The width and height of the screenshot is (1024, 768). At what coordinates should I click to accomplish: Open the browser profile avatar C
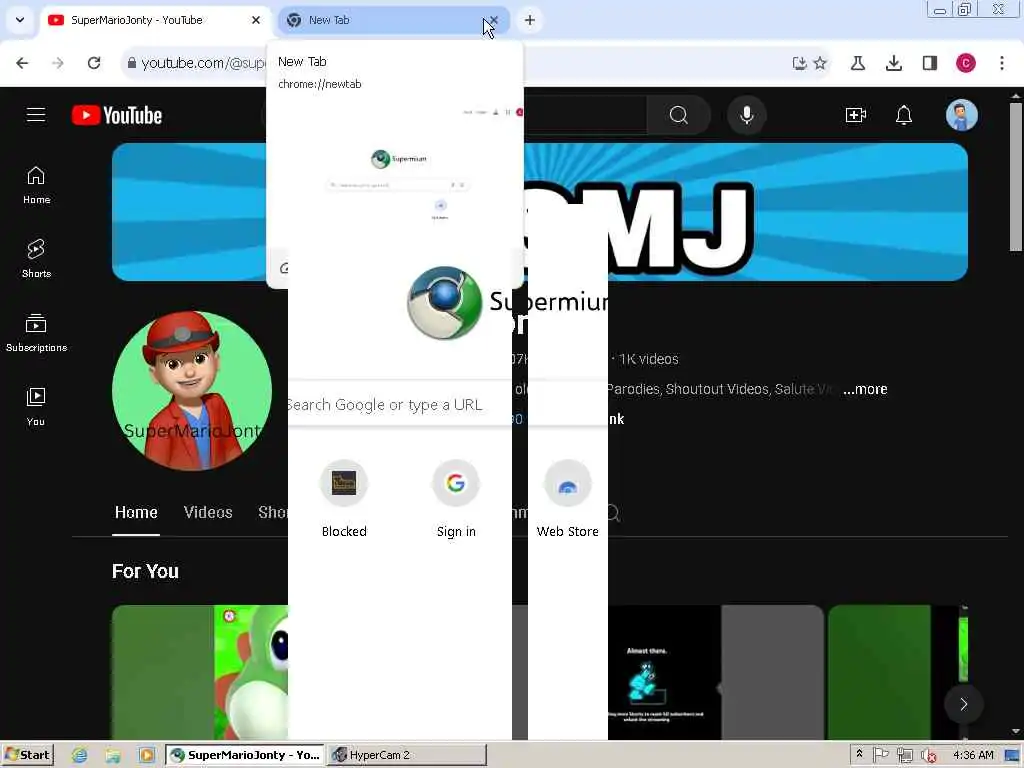[966, 63]
